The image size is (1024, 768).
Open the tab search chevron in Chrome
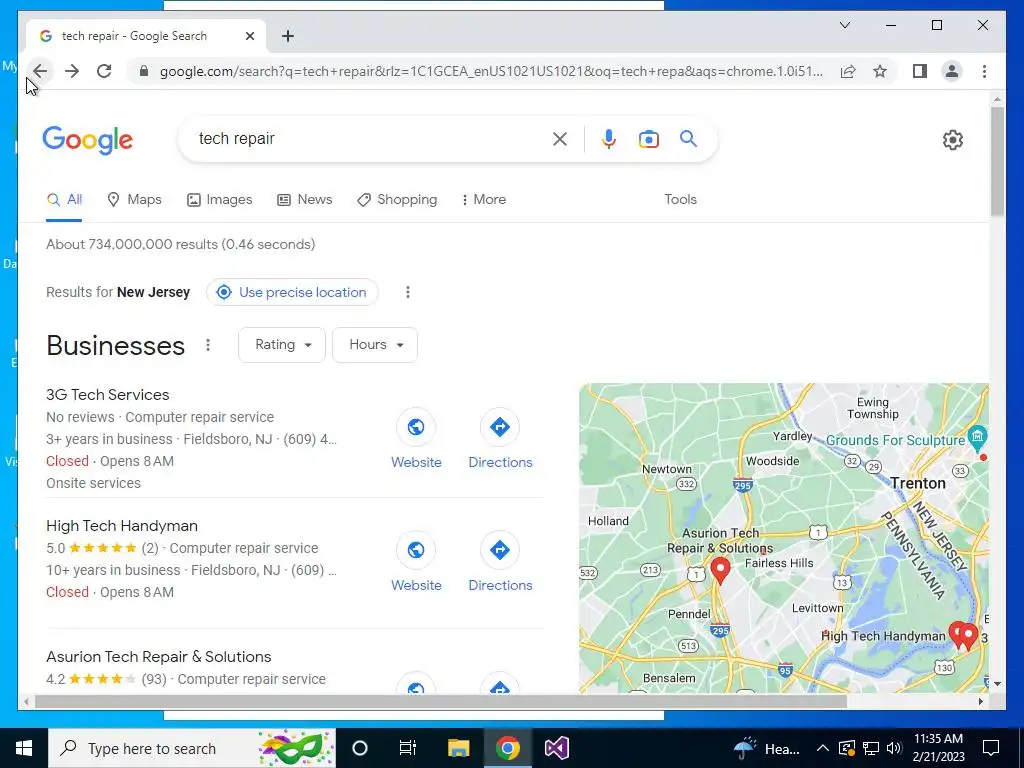click(x=845, y=25)
